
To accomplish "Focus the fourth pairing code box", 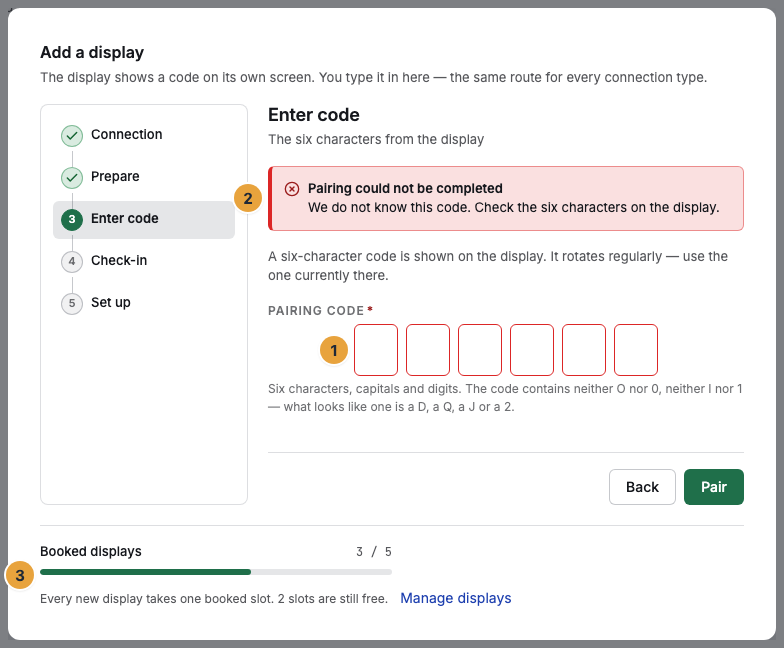I will coord(532,350).
